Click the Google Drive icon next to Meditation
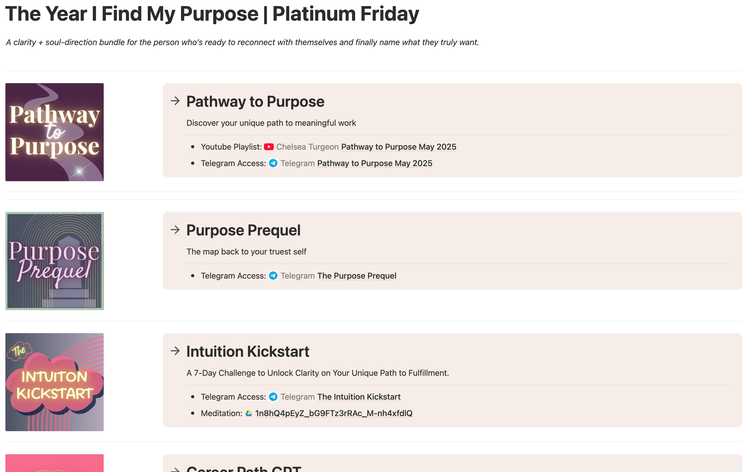The image size is (750, 472). point(249,413)
